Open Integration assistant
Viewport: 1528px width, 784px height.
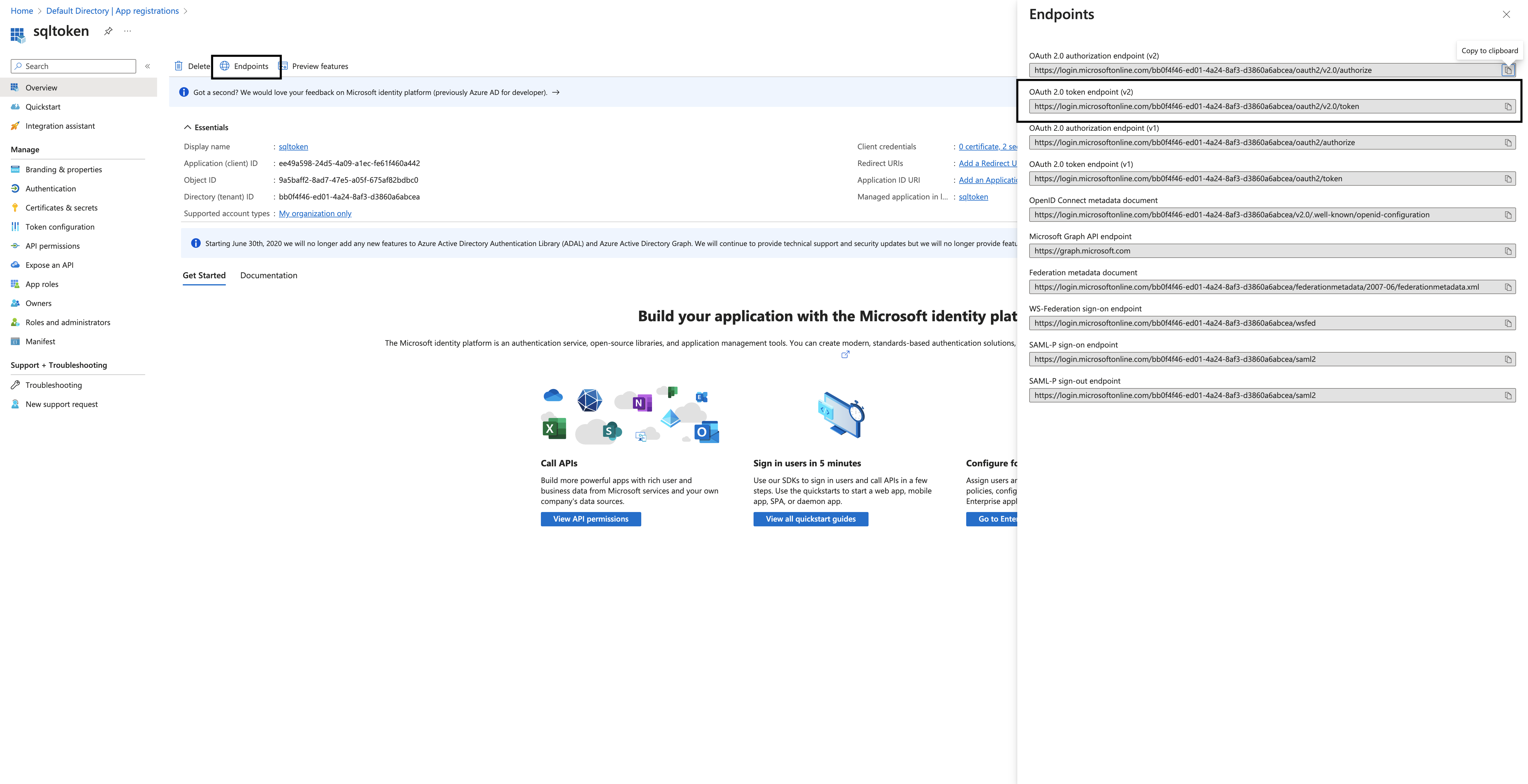tap(60, 126)
